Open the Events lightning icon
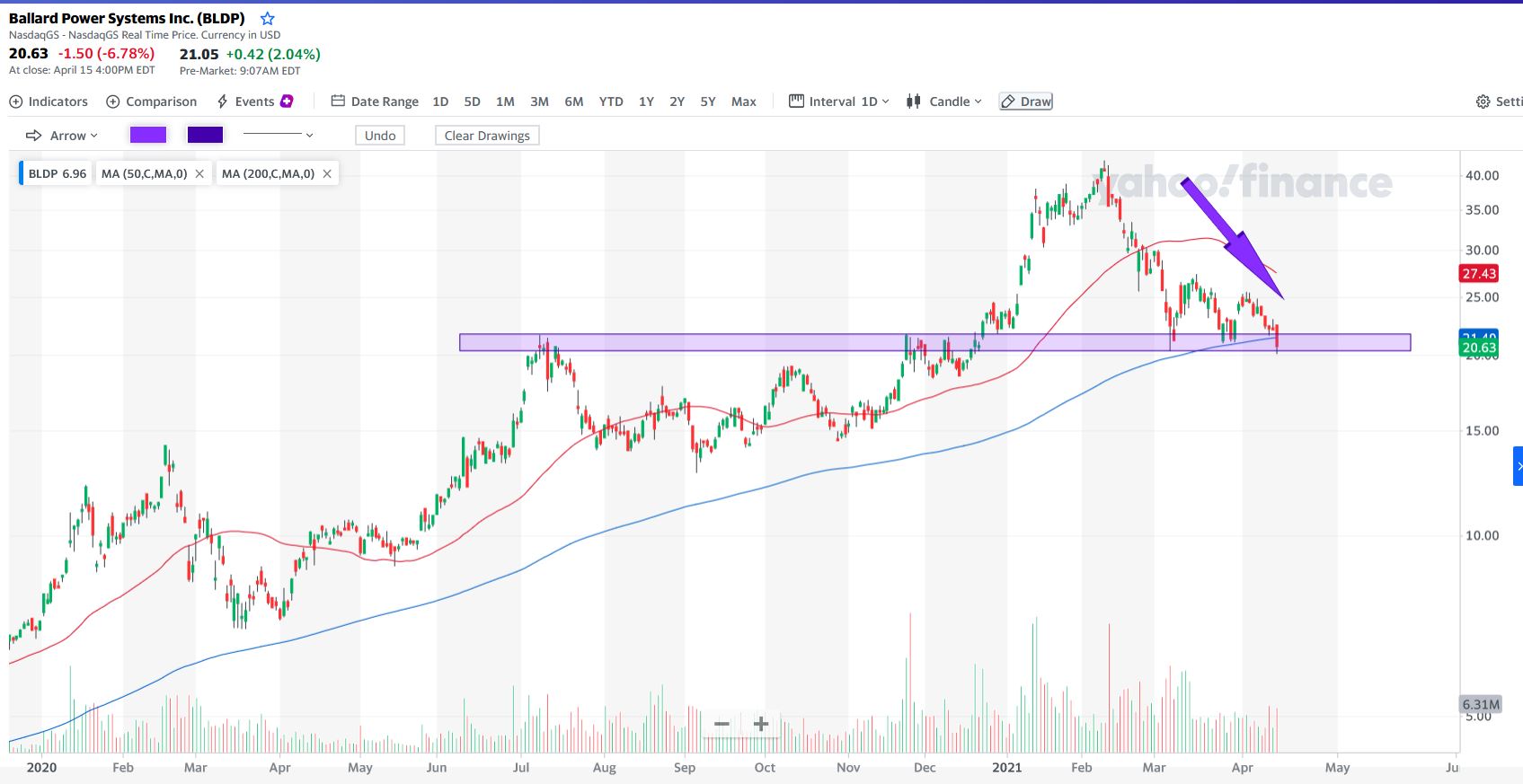Screen dimensions: 1523x784 pos(223,101)
